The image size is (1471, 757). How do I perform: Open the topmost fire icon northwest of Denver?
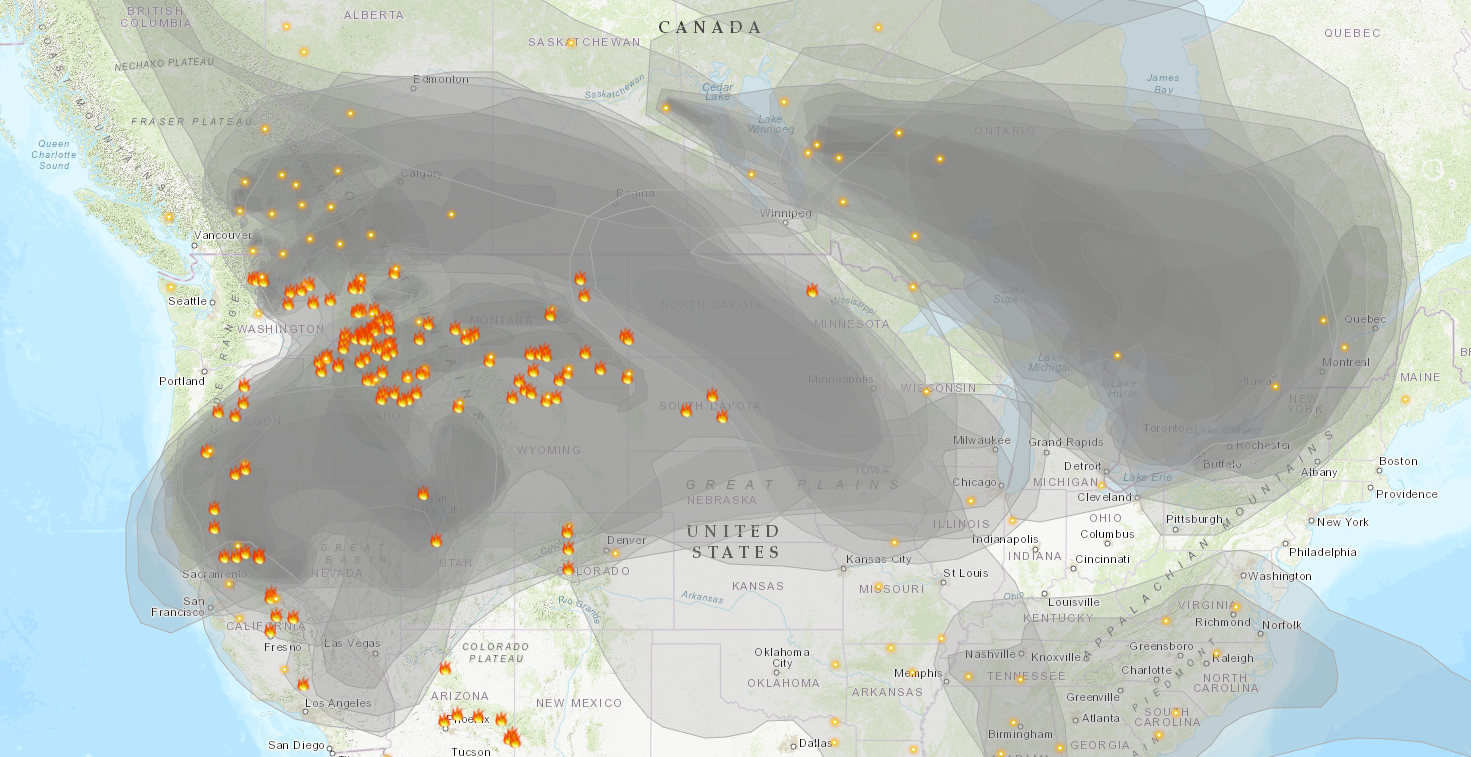[x=567, y=530]
